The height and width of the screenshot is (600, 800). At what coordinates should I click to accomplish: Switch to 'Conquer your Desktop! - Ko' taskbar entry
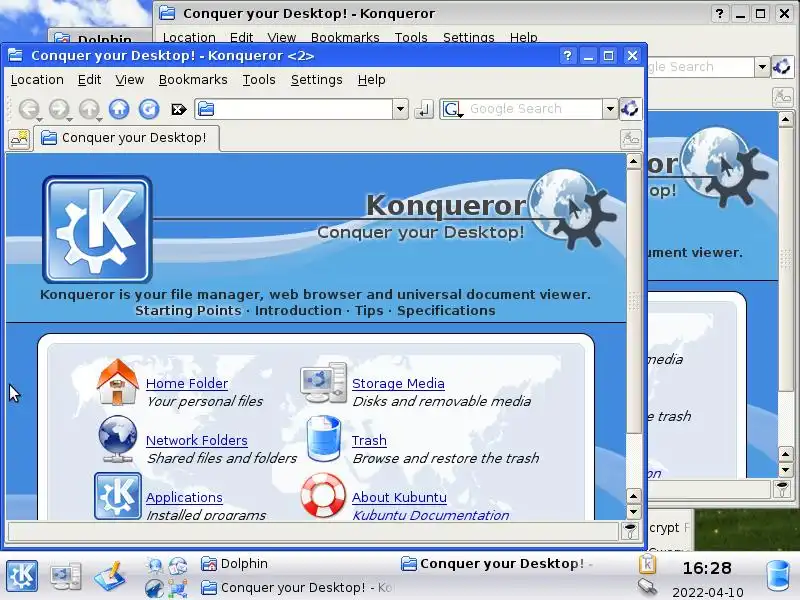click(x=297, y=588)
